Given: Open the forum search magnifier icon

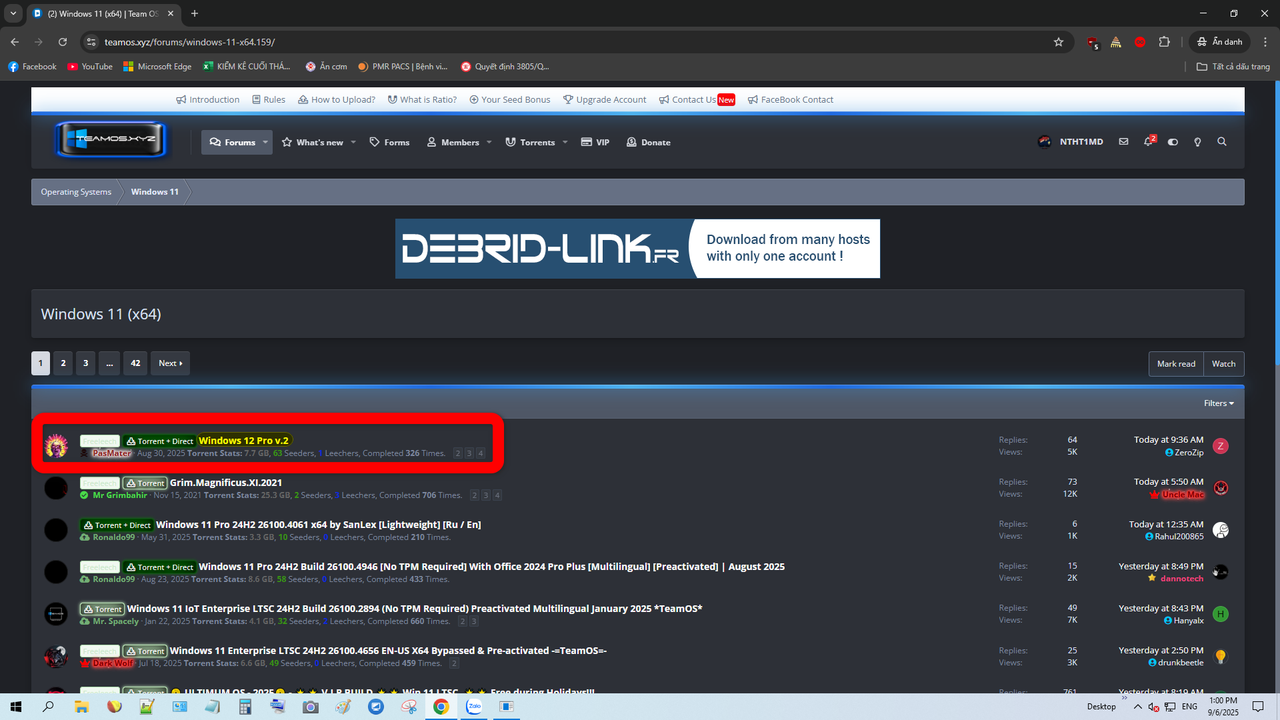Looking at the screenshot, I should point(1221,142).
